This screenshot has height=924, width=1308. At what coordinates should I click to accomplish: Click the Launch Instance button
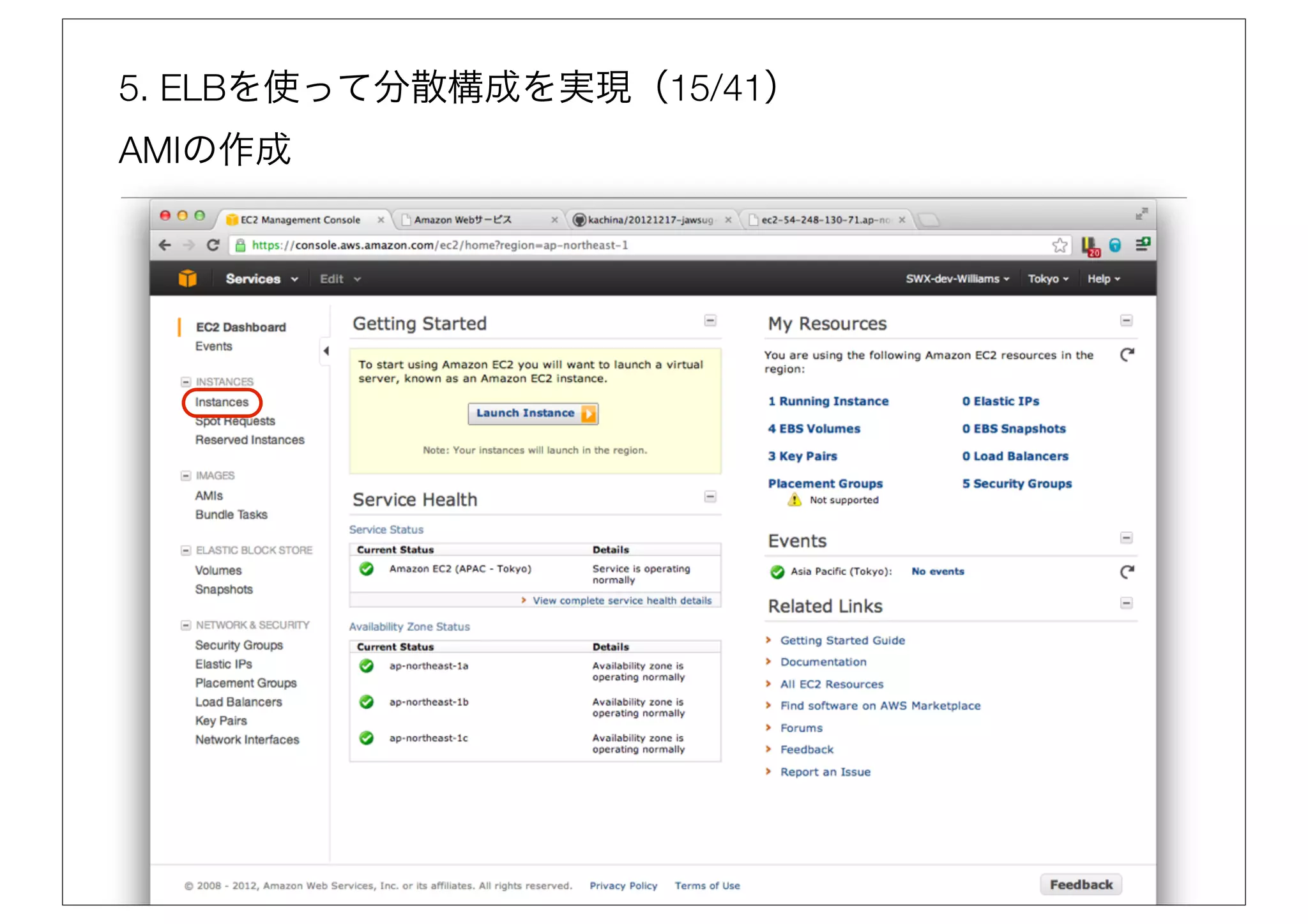tap(533, 413)
